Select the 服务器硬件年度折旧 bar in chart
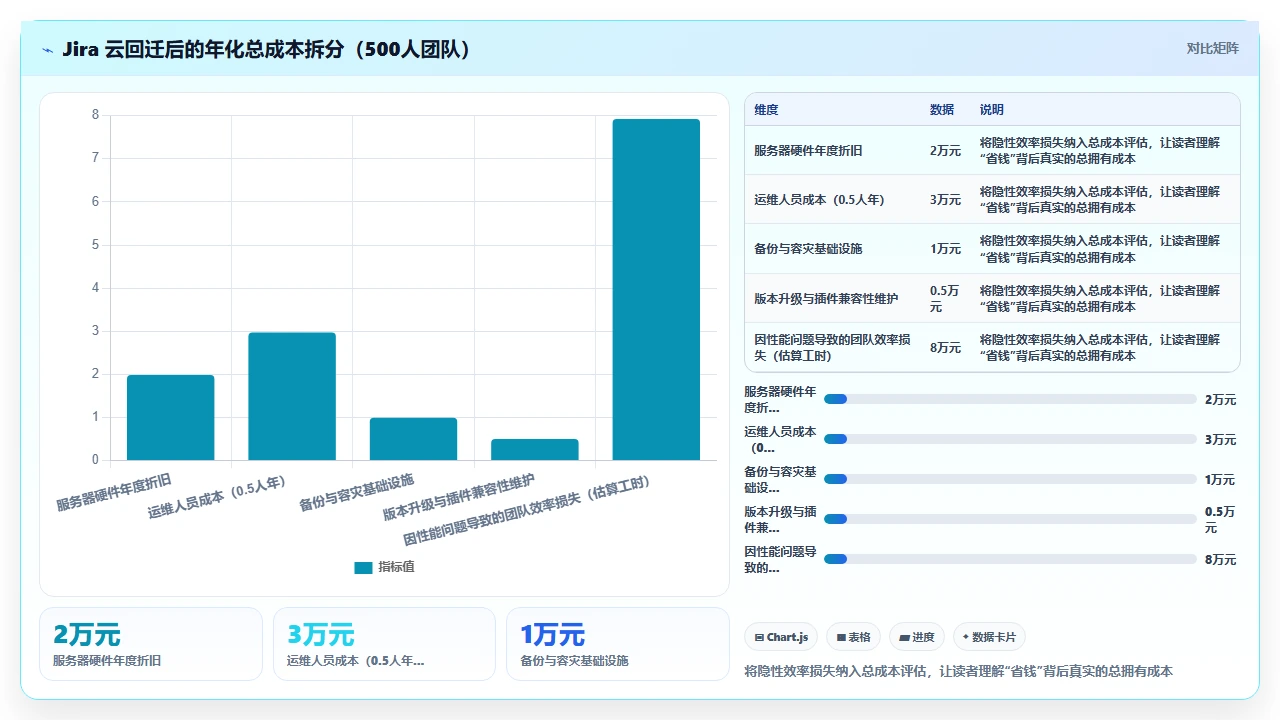1280x720 pixels. (170, 418)
